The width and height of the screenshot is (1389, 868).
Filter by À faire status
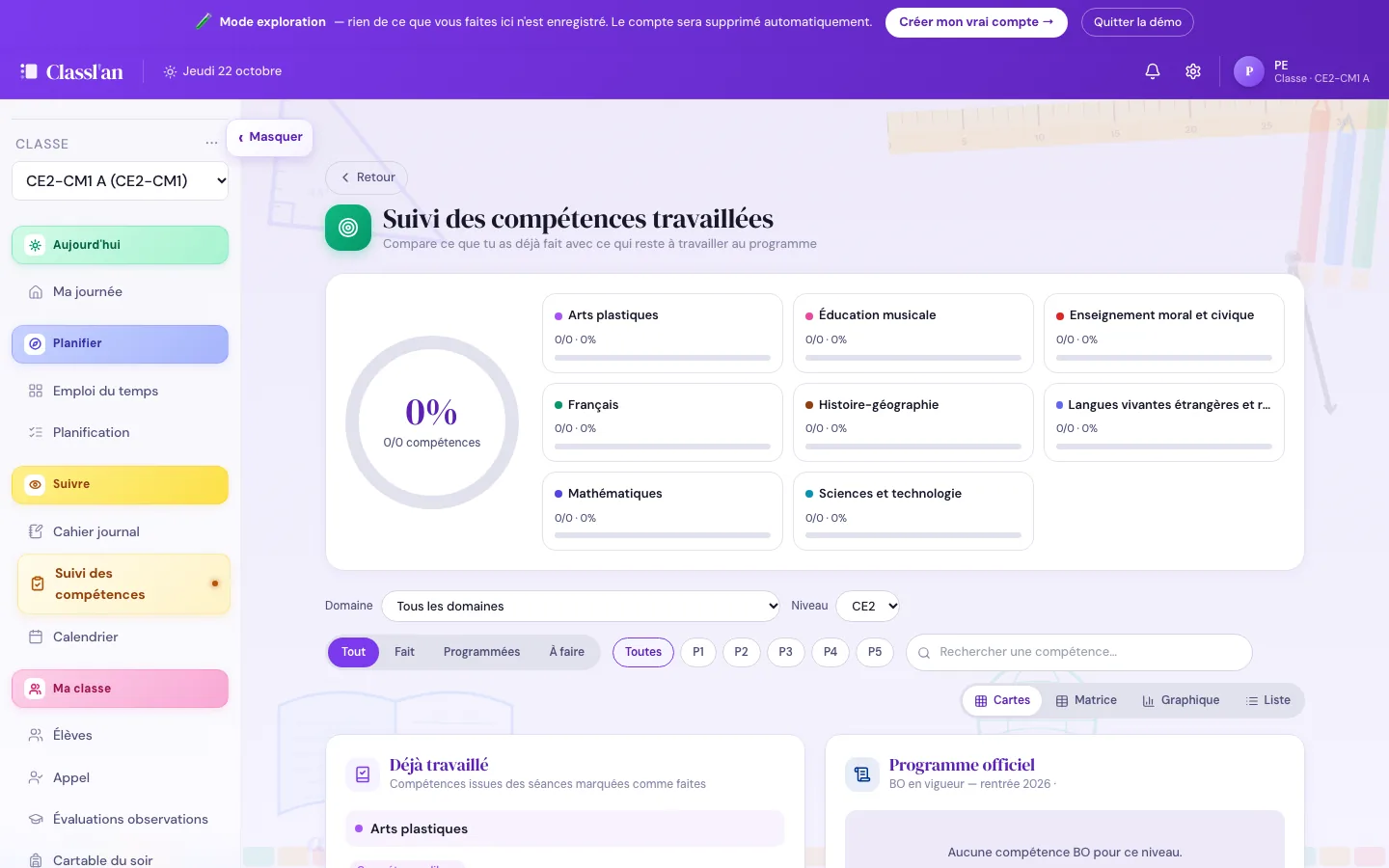567,652
